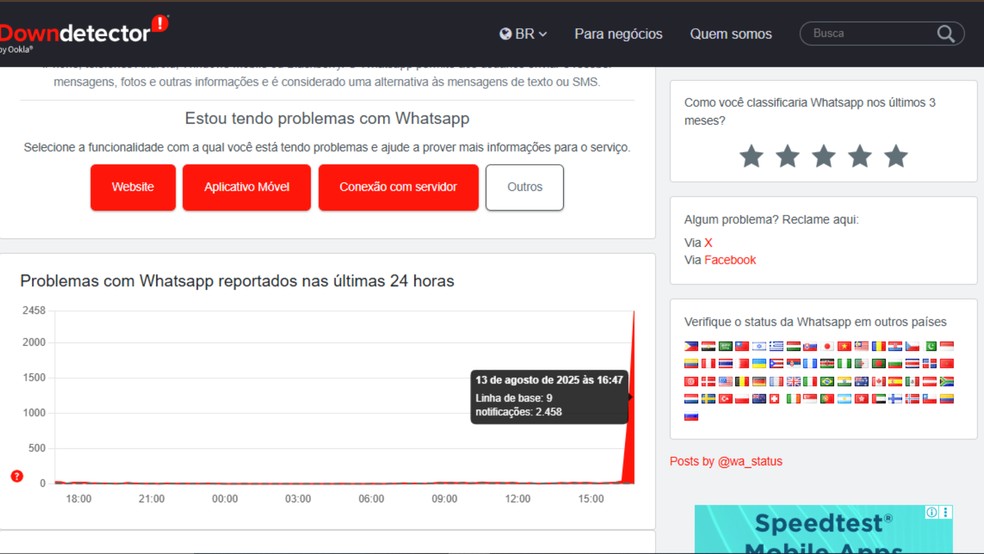Check Whatsapp status for Brazil flag
Image resolution: width=984 pixels, height=554 pixels.
coord(827,381)
